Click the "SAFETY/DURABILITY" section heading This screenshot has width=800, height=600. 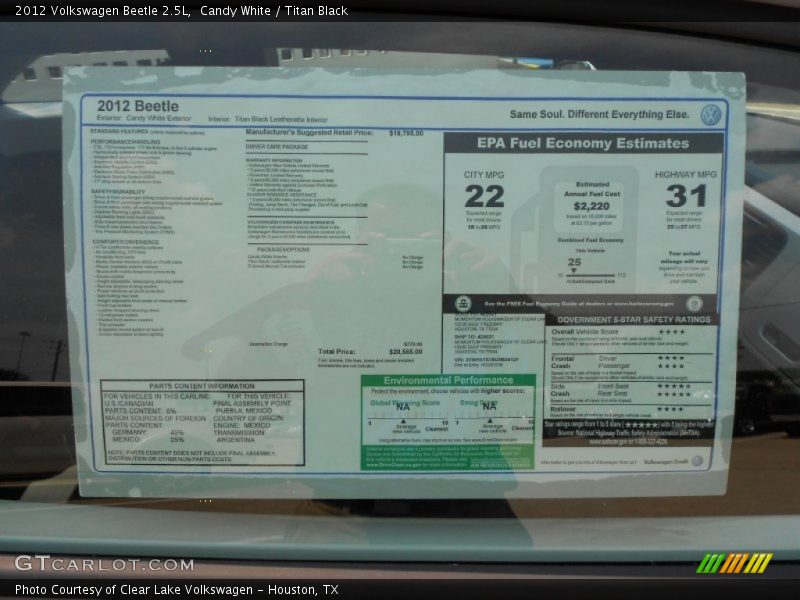(118, 191)
